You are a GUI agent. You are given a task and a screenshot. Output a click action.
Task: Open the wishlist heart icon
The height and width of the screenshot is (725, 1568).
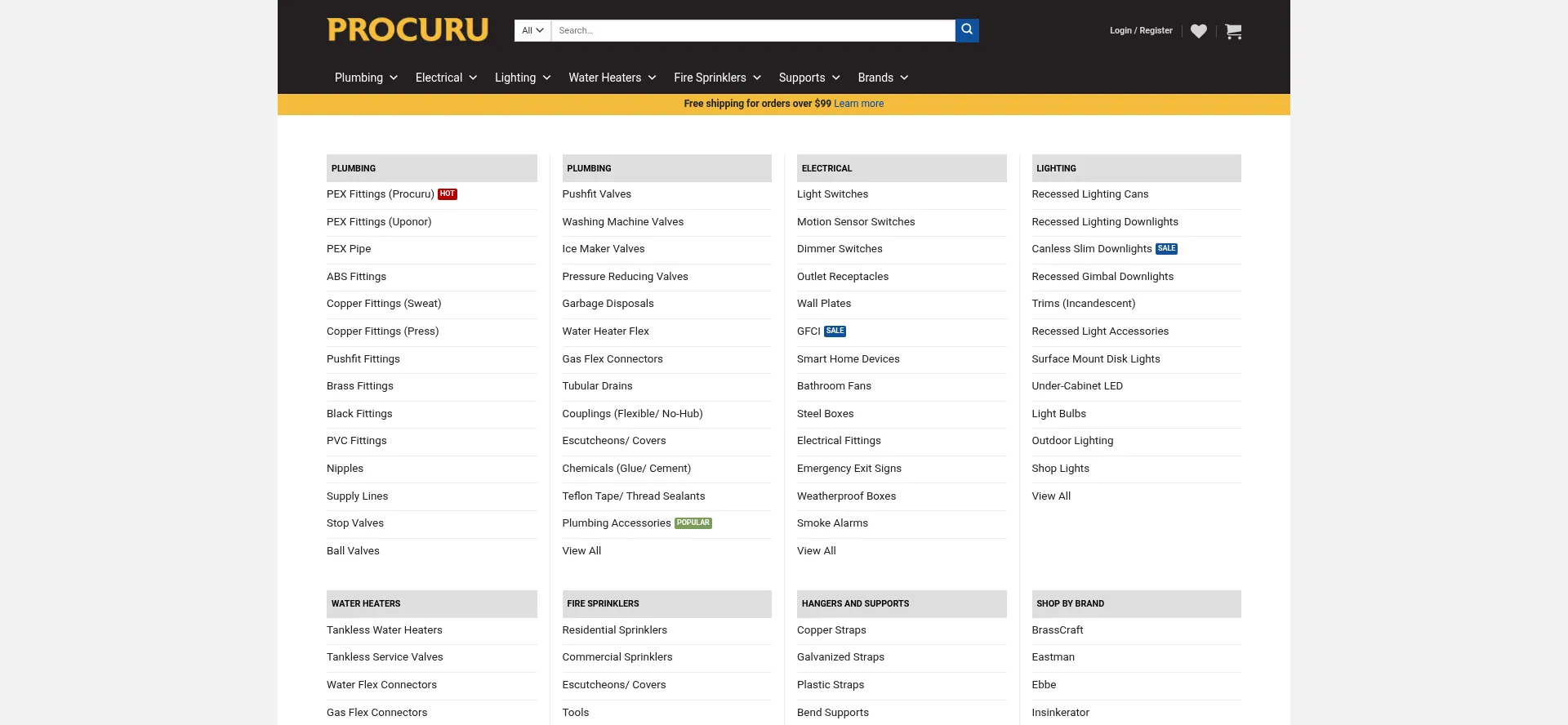(1198, 31)
